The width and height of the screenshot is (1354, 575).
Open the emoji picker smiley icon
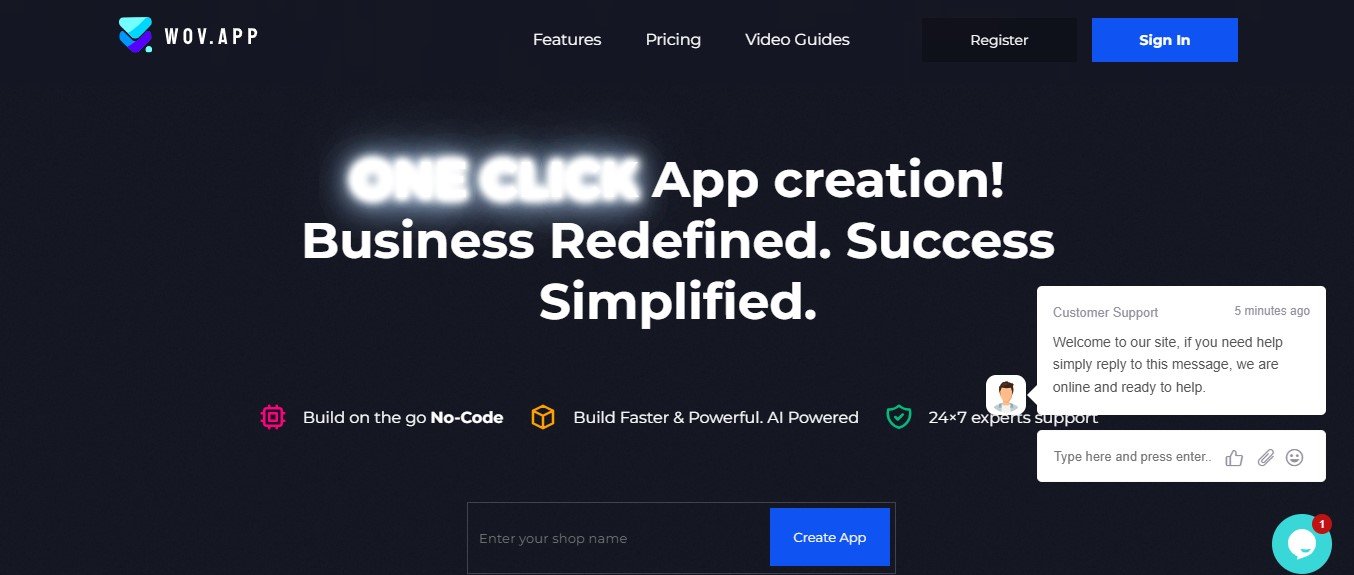pos(1294,457)
